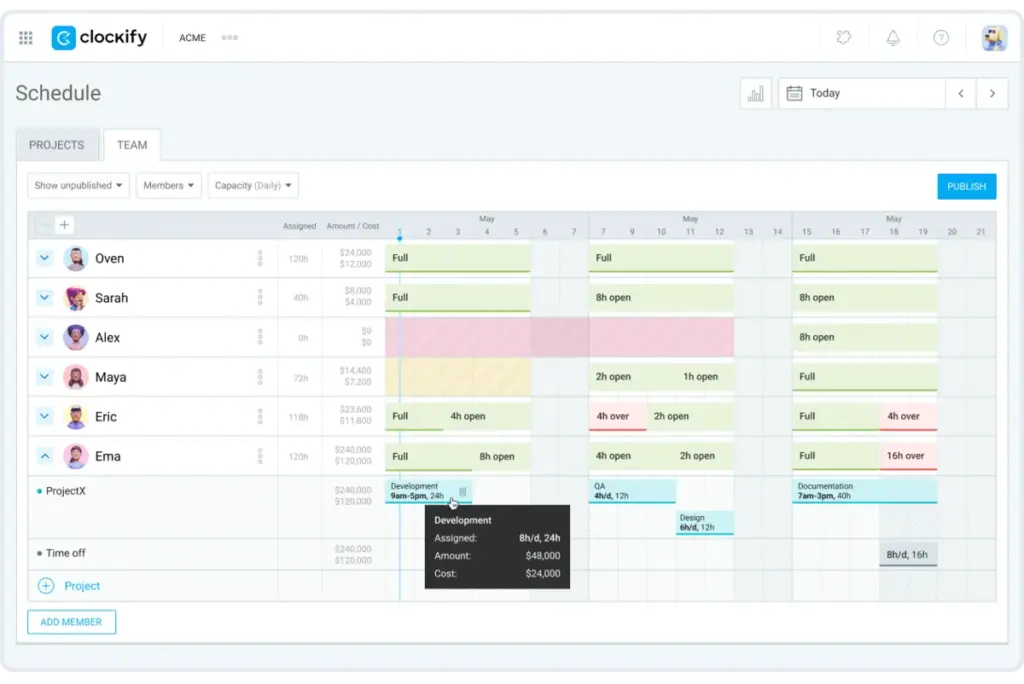Open the notifications bell
Image resolution: width=1024 pixels, height=684 pixels.
pyautogui.click(x=893, y=38)
